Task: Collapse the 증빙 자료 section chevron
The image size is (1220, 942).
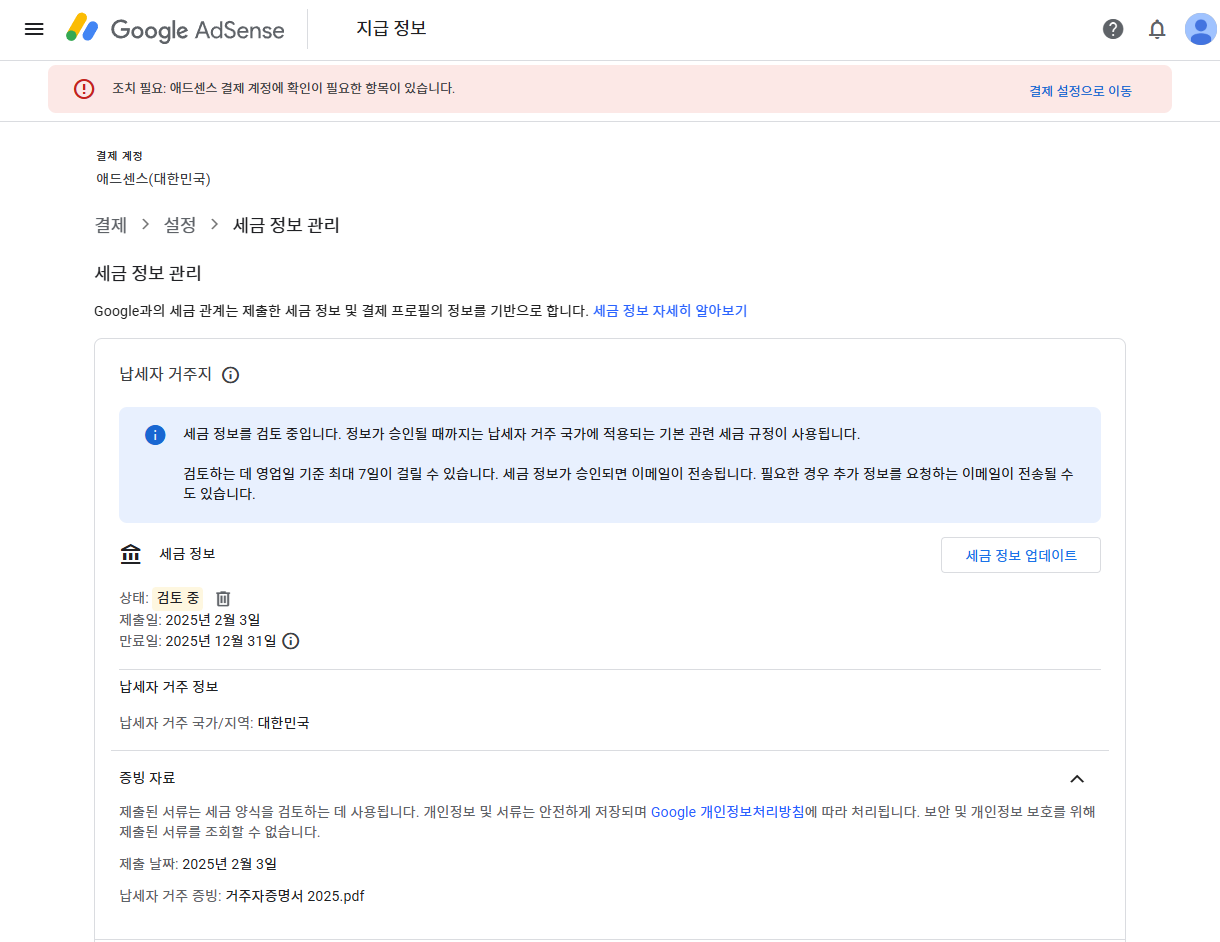Action: click(x=1077, y=778)
